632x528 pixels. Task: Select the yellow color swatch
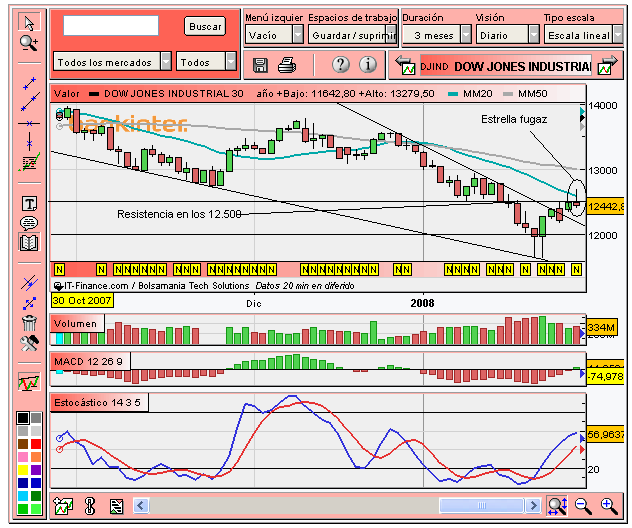click(x=23, y=470)
